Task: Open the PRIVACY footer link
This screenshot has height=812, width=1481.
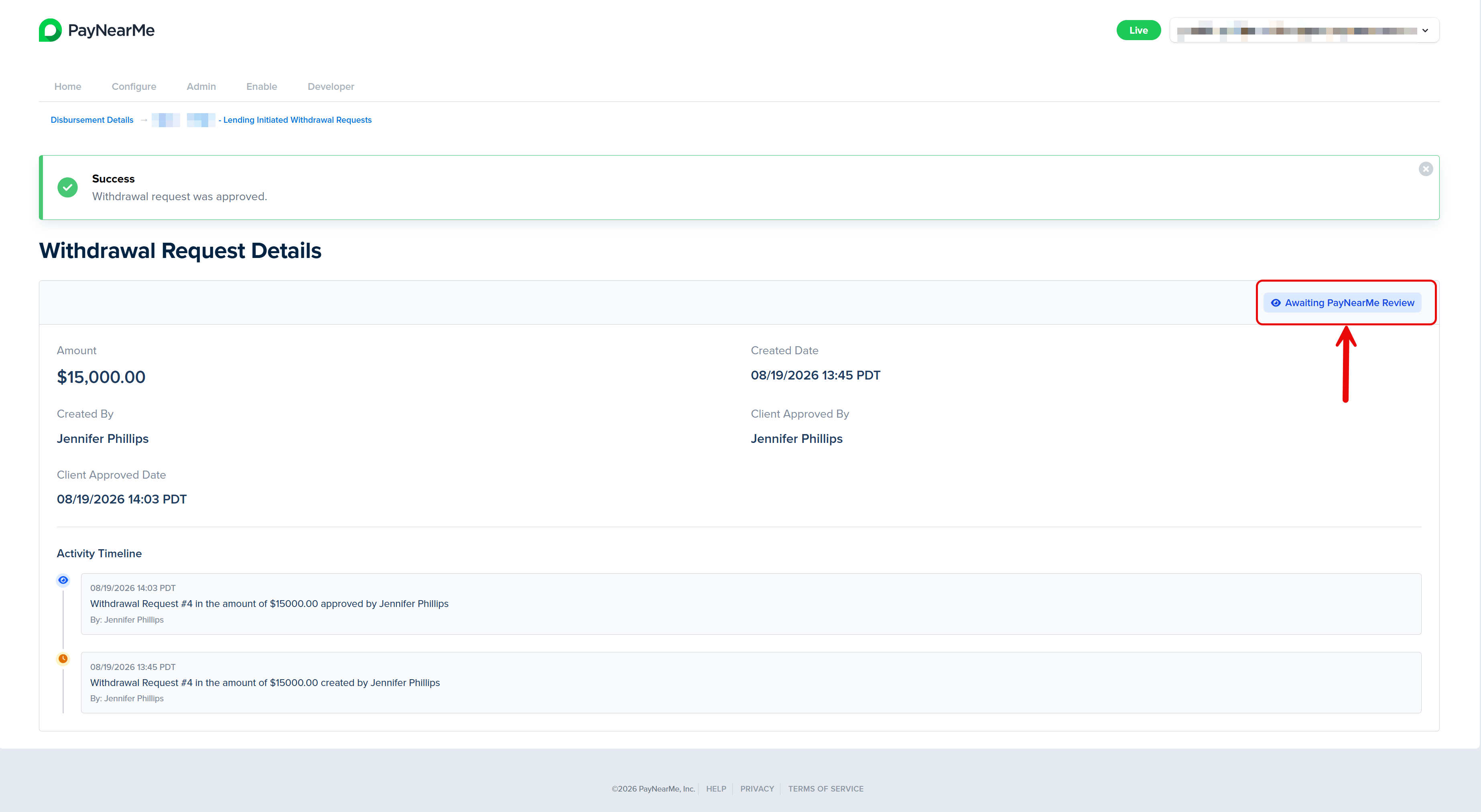Action: 757,788
